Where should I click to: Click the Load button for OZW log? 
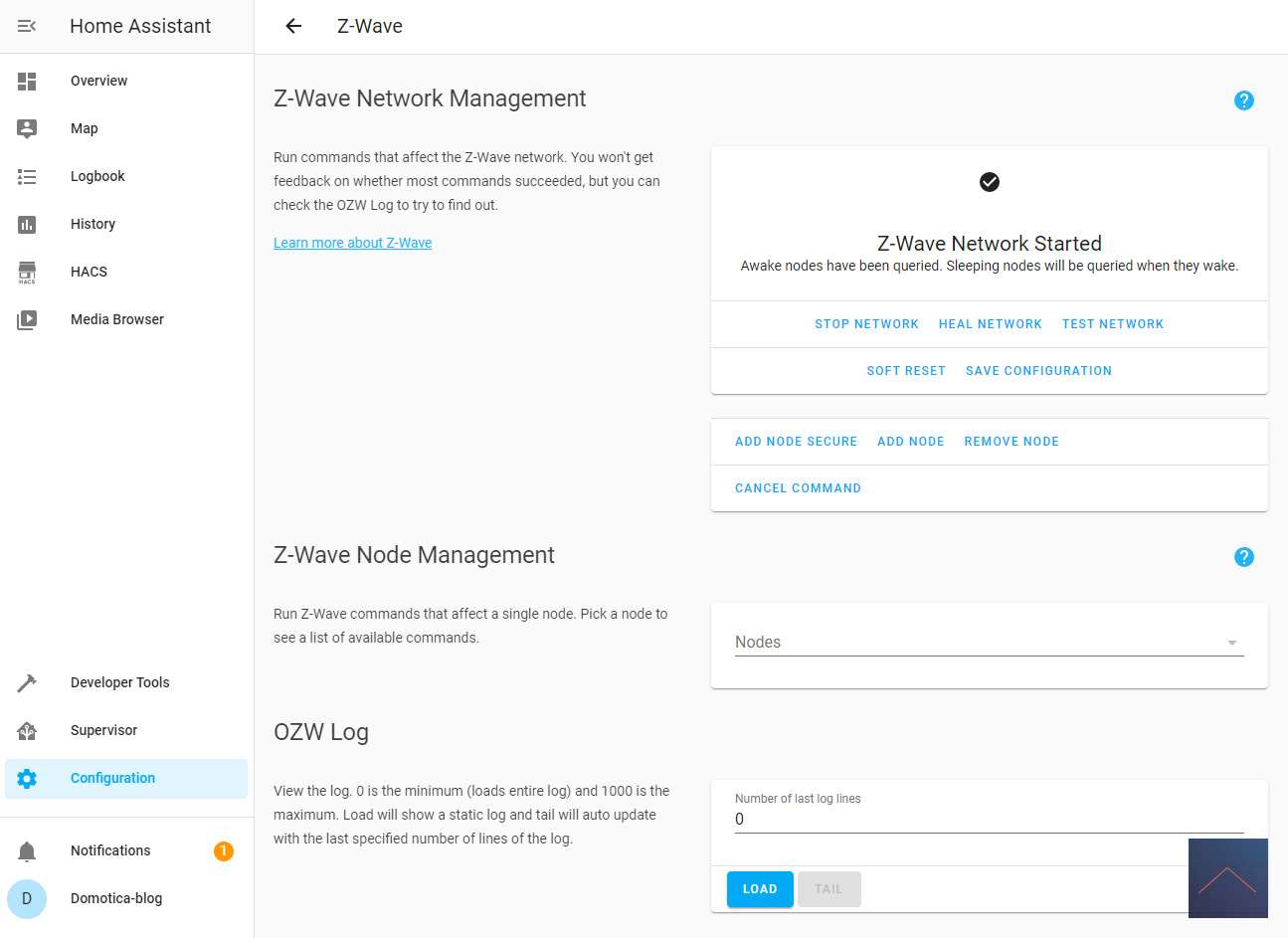pos(760,889)
